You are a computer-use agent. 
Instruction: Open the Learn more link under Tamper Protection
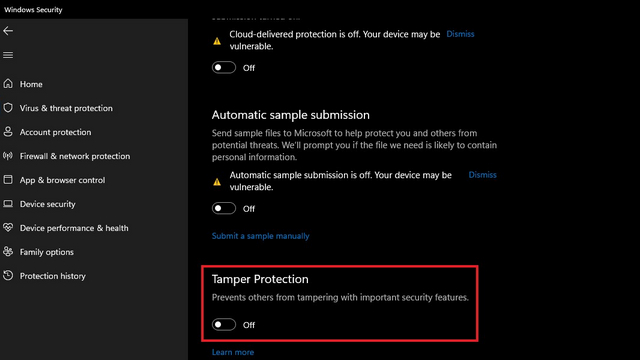(233, 352)
